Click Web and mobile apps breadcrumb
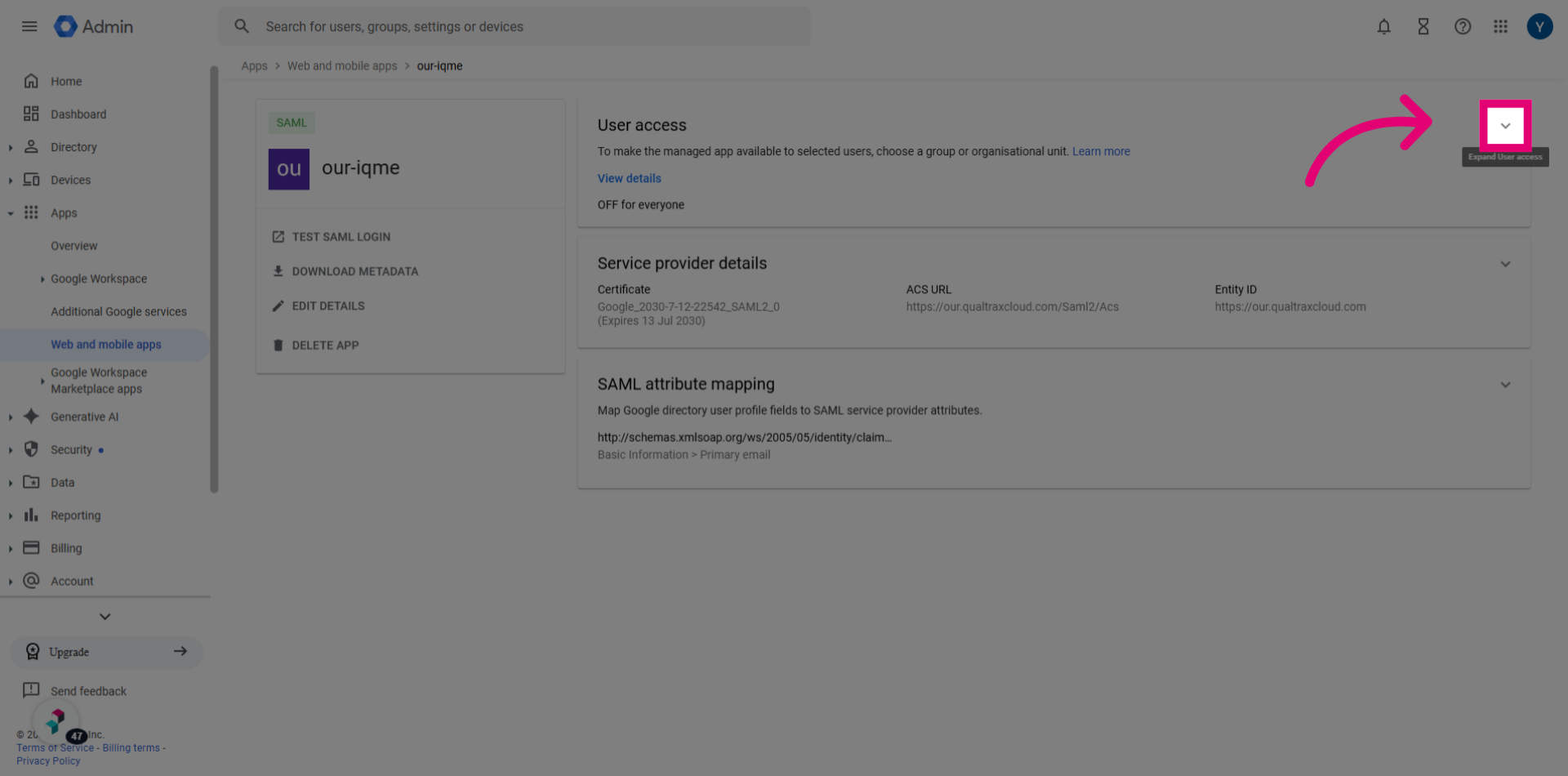Screen dimensions: 1568x776 coord(342,66)
